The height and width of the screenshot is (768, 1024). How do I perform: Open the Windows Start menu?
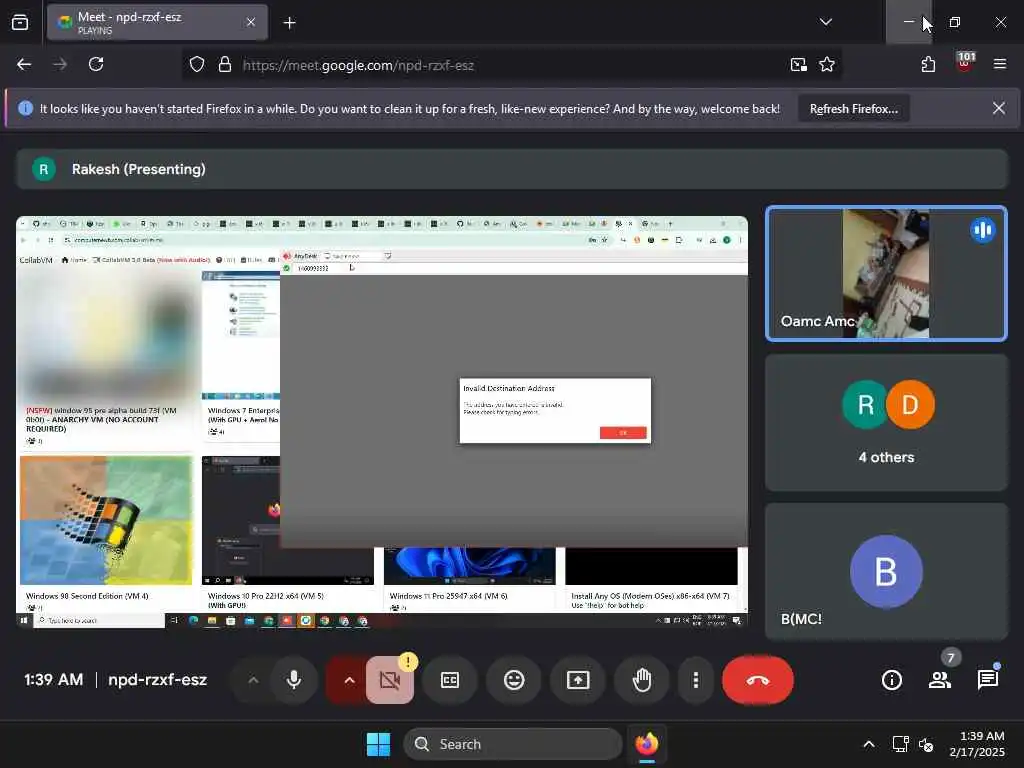378,744
